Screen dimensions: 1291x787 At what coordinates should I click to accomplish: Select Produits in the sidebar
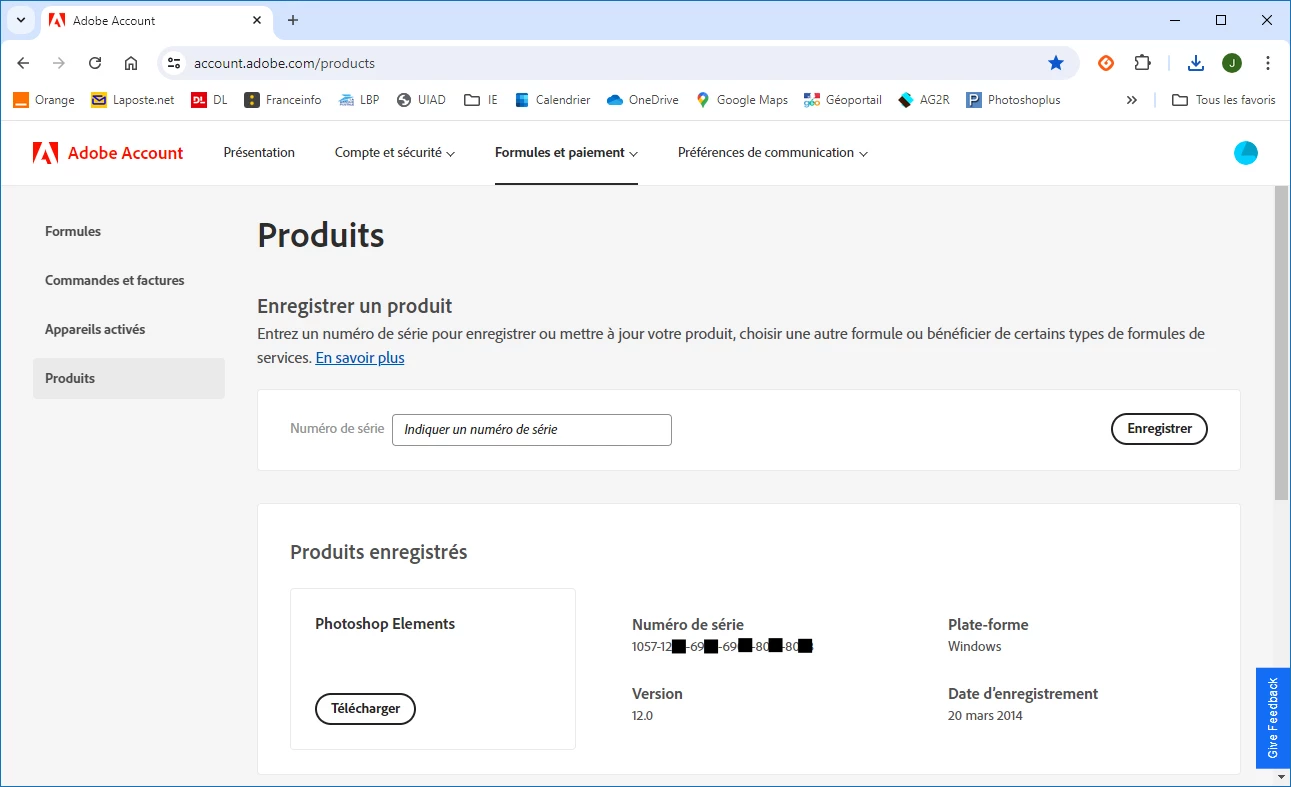129,378
